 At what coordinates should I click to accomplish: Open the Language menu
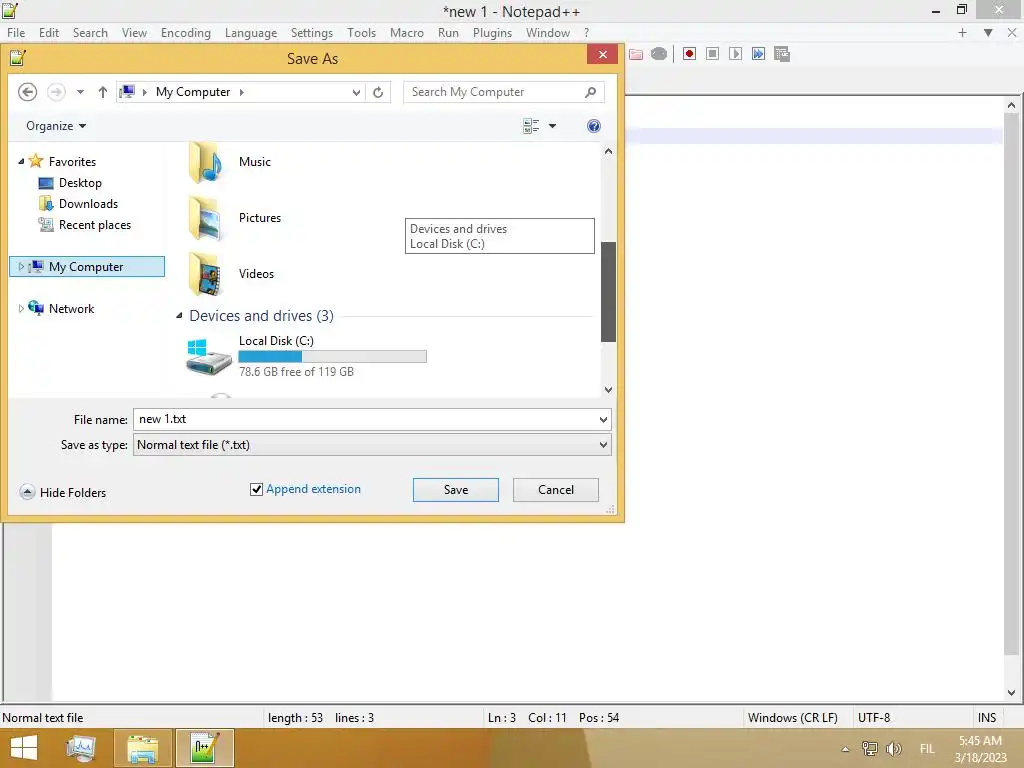point(251,33)
